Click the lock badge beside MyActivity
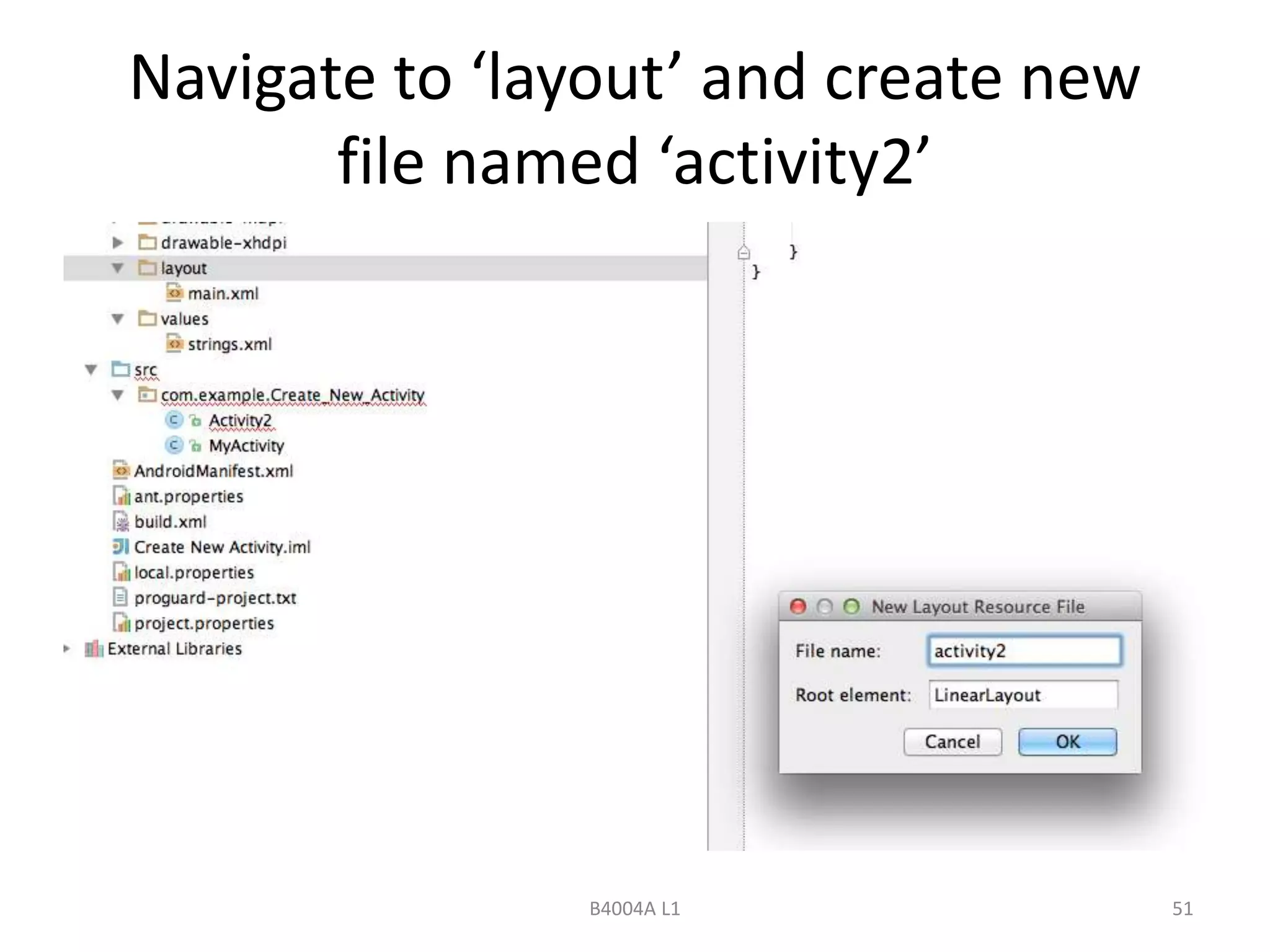The height and width of the screenshot is (952, 1270). [195, 446]
